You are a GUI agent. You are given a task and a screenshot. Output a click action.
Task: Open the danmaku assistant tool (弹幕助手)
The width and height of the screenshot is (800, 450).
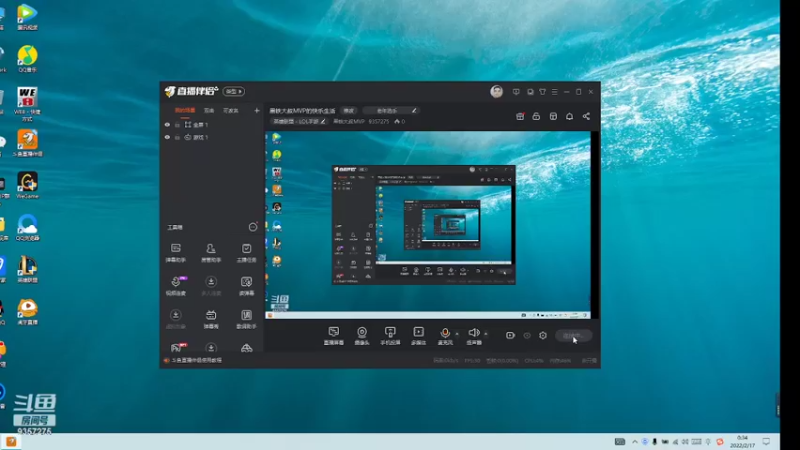pos(176,253)
